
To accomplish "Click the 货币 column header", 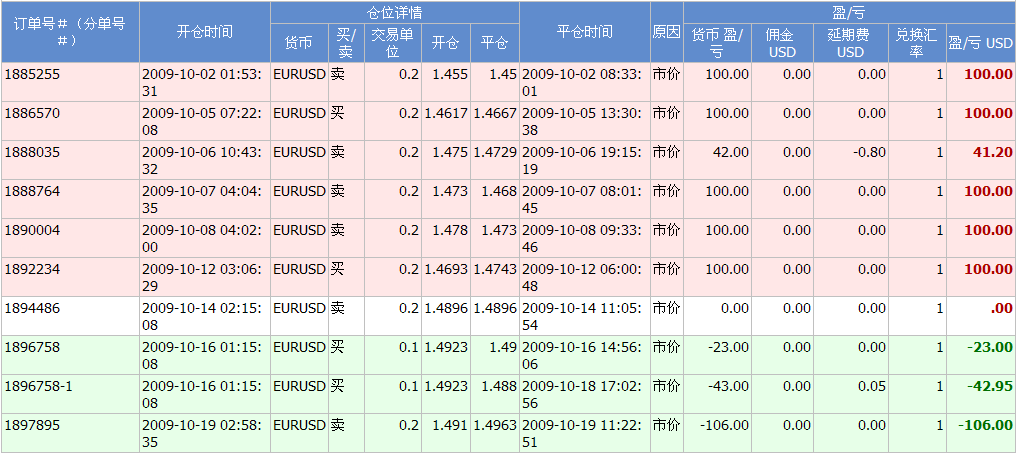I will (x=298, y=44).
